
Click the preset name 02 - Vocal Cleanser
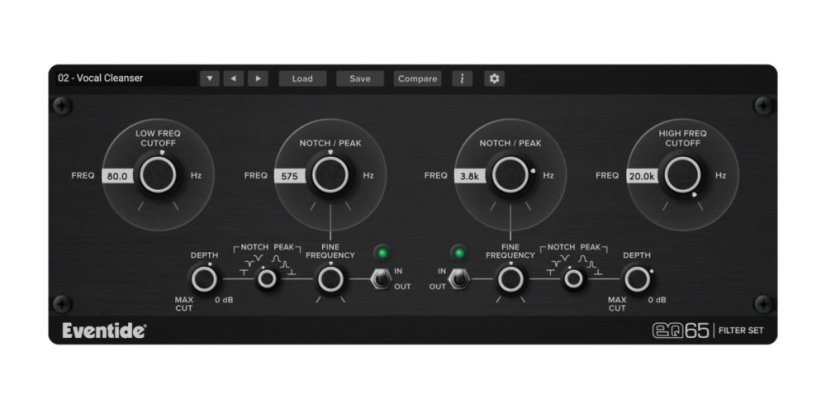[x=100, y=78]
